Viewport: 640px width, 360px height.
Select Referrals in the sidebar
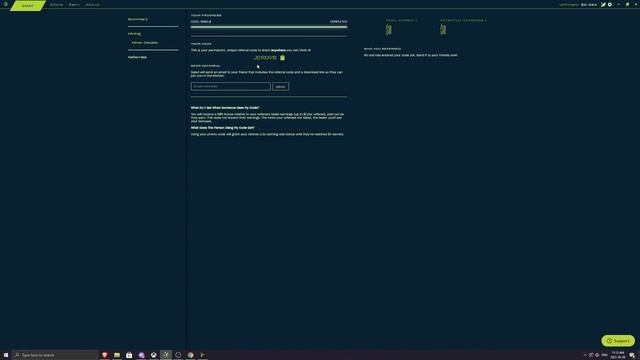(x=138, y=57)
